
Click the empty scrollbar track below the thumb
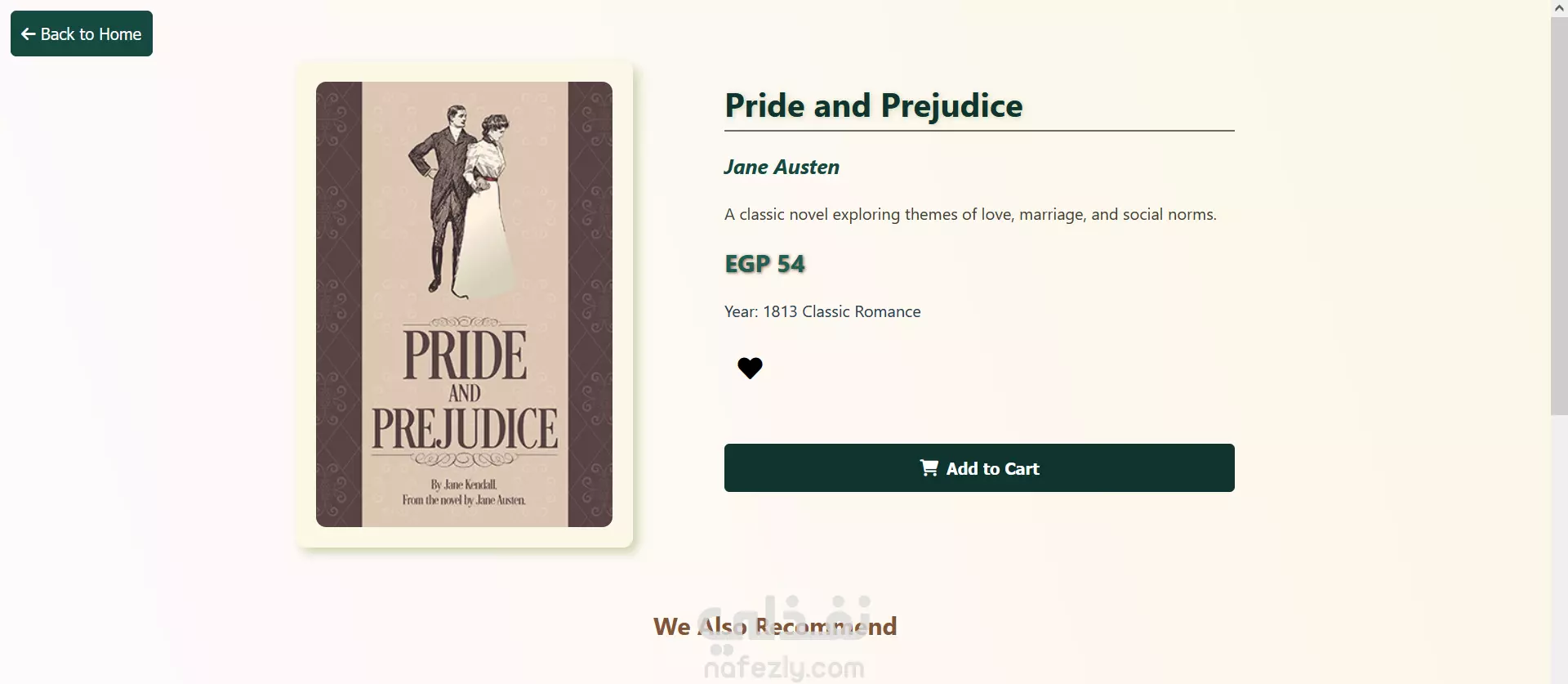point(1559,549)
